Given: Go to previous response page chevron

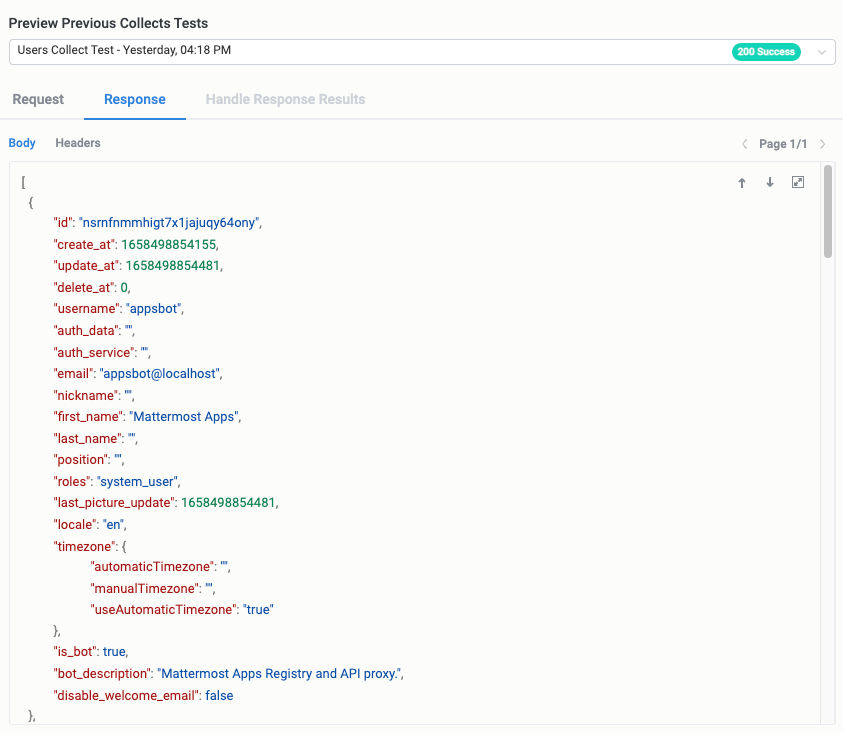Looking at the screenshot, I should pyautogui.click(x=745, y=144).
